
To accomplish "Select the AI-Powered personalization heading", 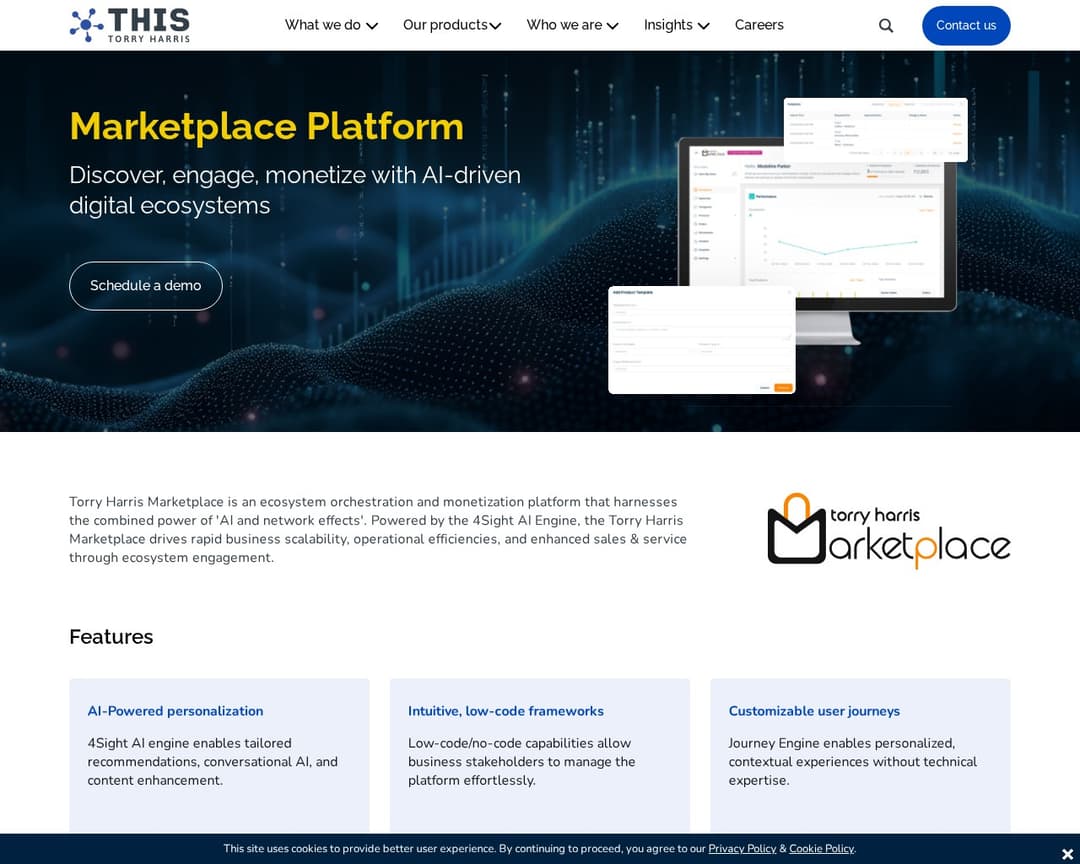I will [x=175, y=711].
